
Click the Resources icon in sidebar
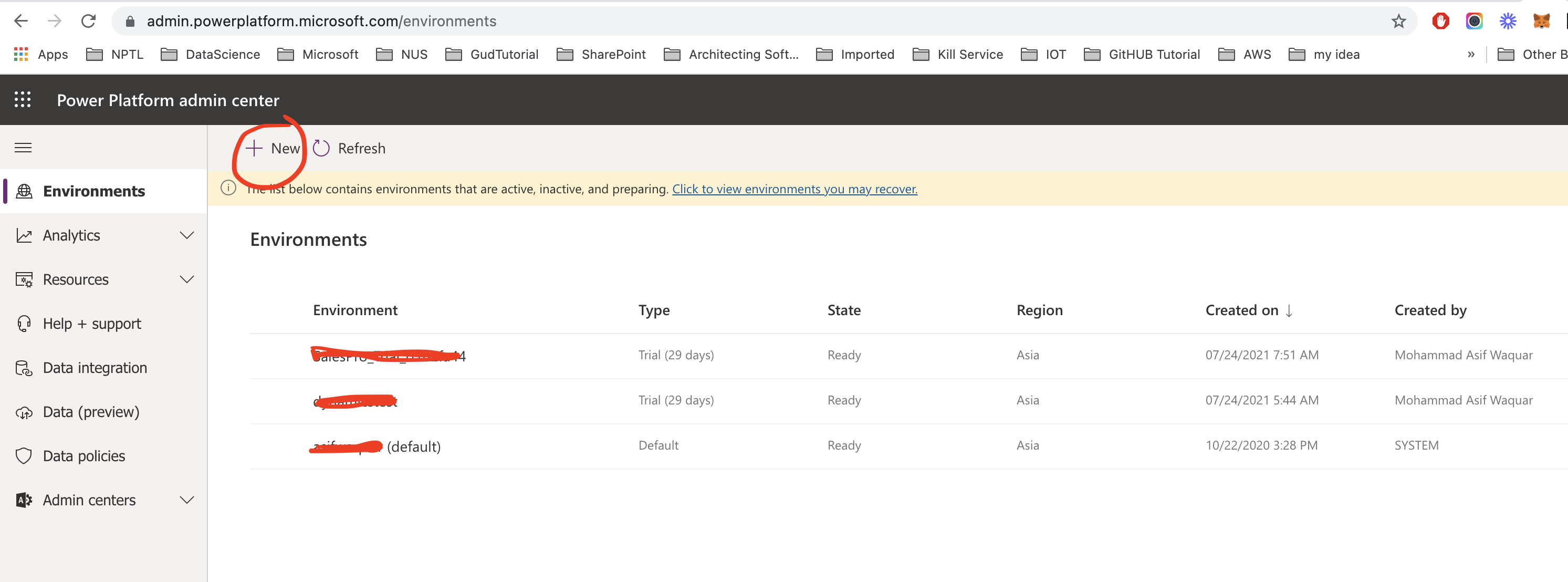point(24,279)
